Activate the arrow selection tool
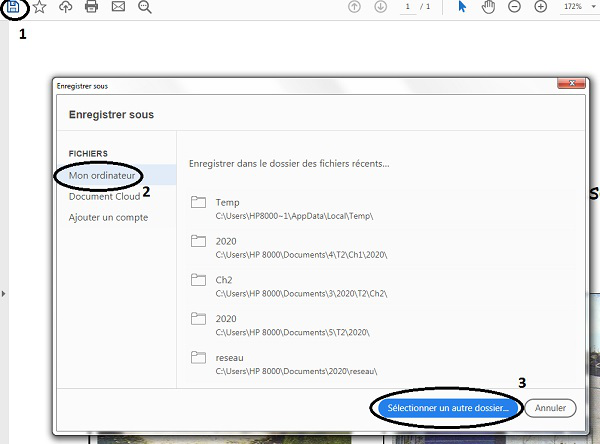The image size is (600, 444). coord(462,7)
